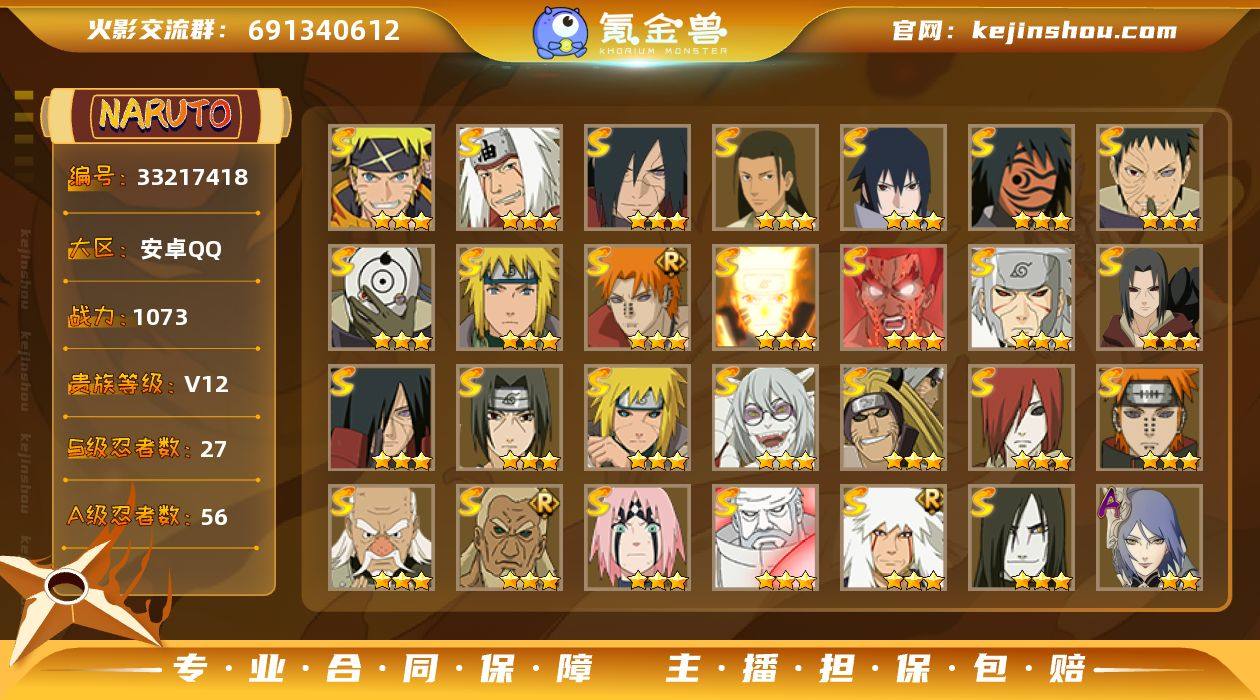The width and height of the screenshot is (1260, 700).
Task: Click the account ID 33217418
Action: (192, 178)
